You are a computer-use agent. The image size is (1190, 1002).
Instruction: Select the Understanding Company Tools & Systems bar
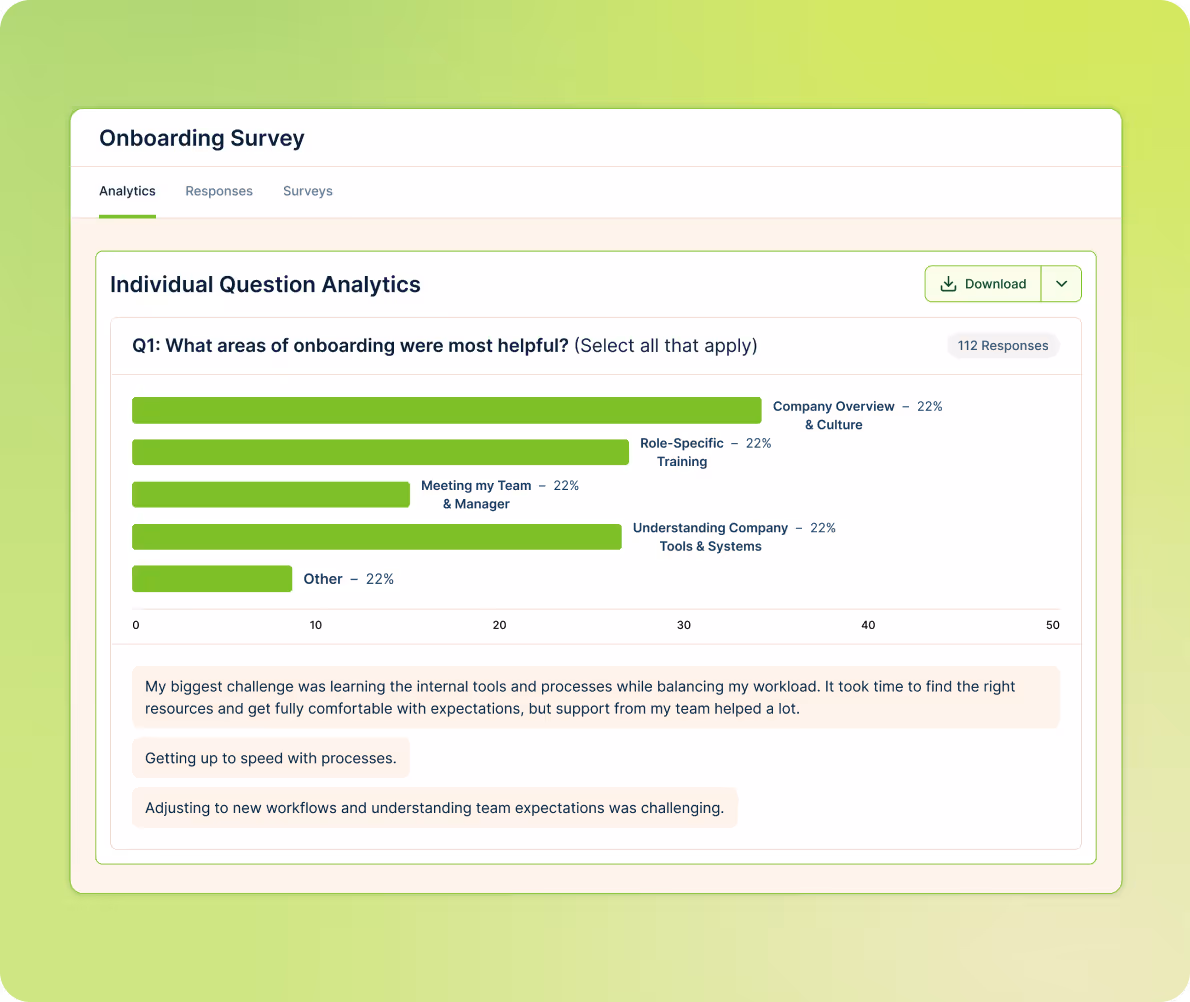pyautogui.click(x=376, y=537)
